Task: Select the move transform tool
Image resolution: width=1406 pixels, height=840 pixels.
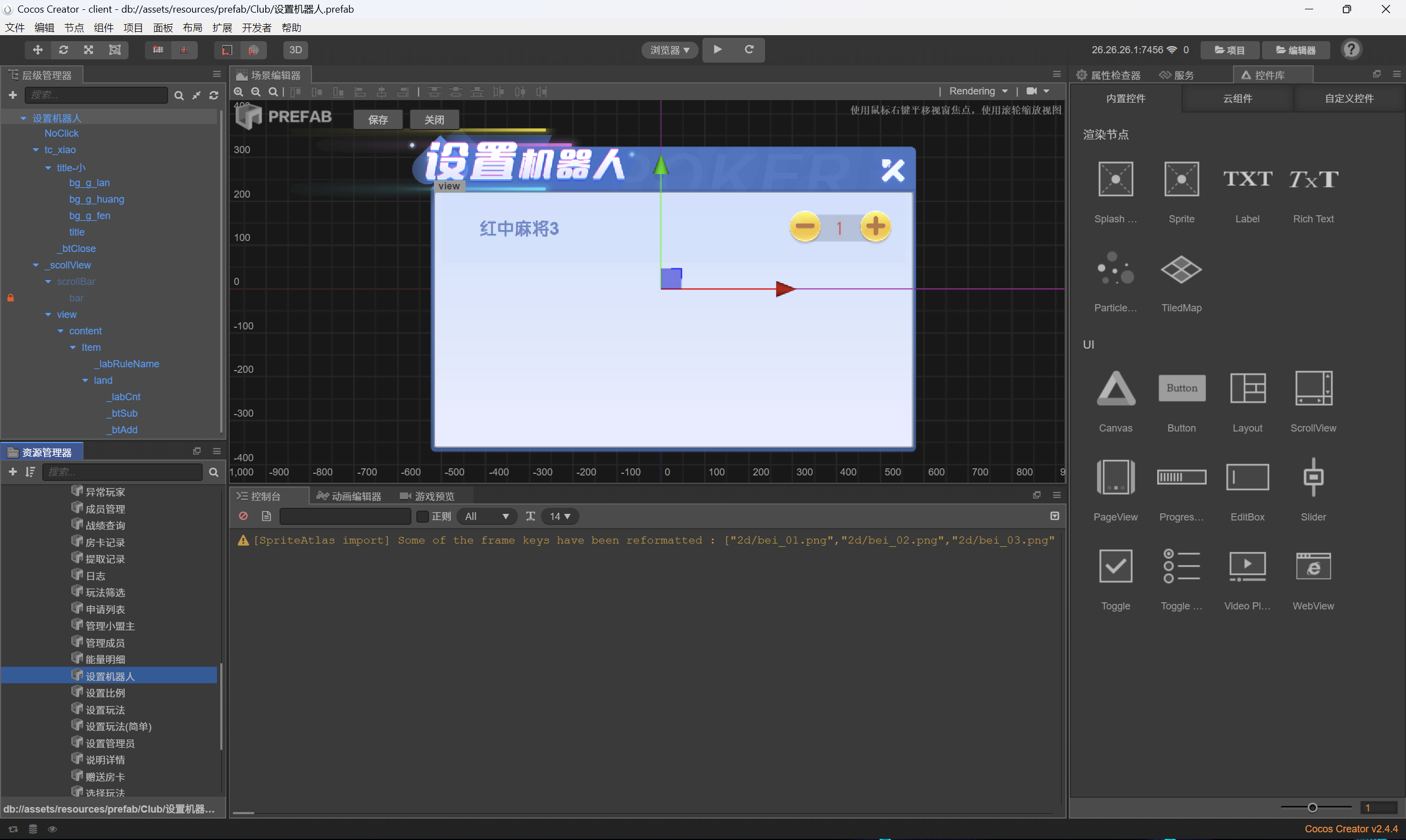Action: pyautogui.click(x=37, y=50)
